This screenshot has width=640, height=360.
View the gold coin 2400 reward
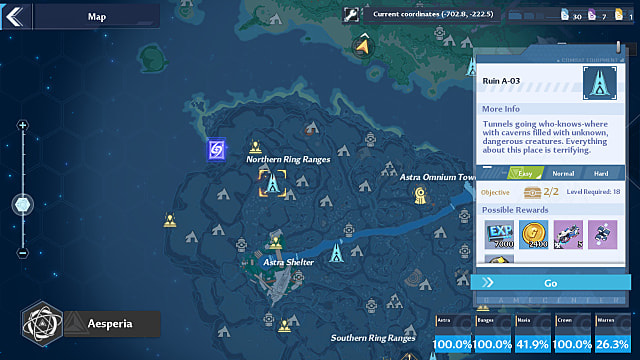coord(533,235)
